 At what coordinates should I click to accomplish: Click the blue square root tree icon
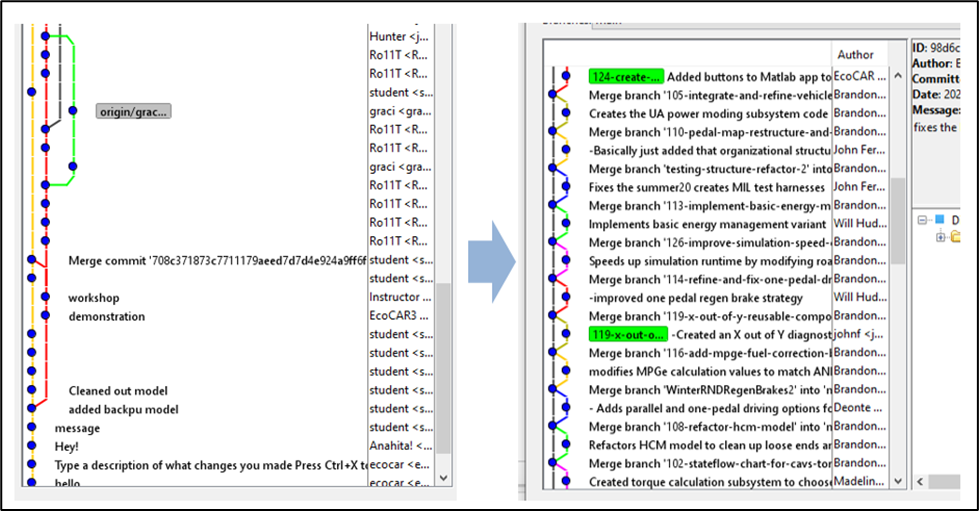pyautogui.click(x=939, y=219)
